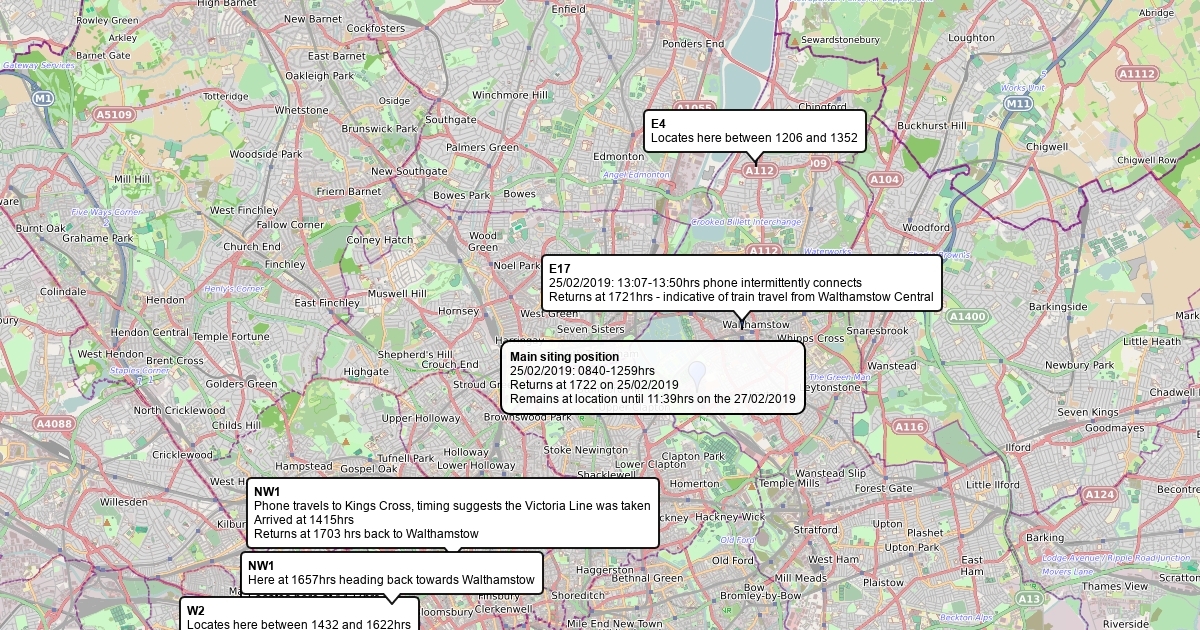This screenshot has height=630, width=1200.
Task: Click the Loughton place label
Action: pyautogui.click(x=971, y=38)
